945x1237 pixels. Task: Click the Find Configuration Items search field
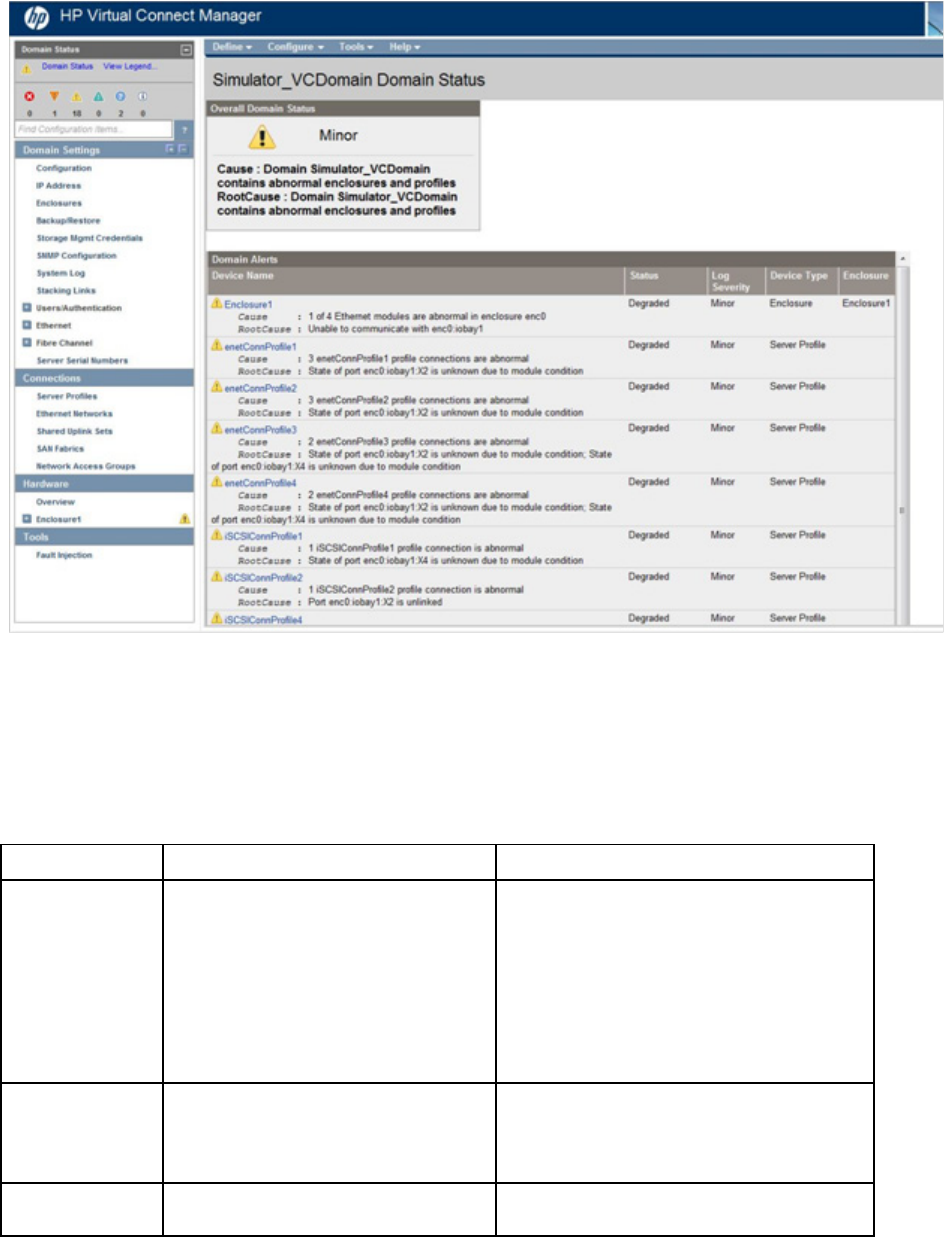tap(94, 130)
